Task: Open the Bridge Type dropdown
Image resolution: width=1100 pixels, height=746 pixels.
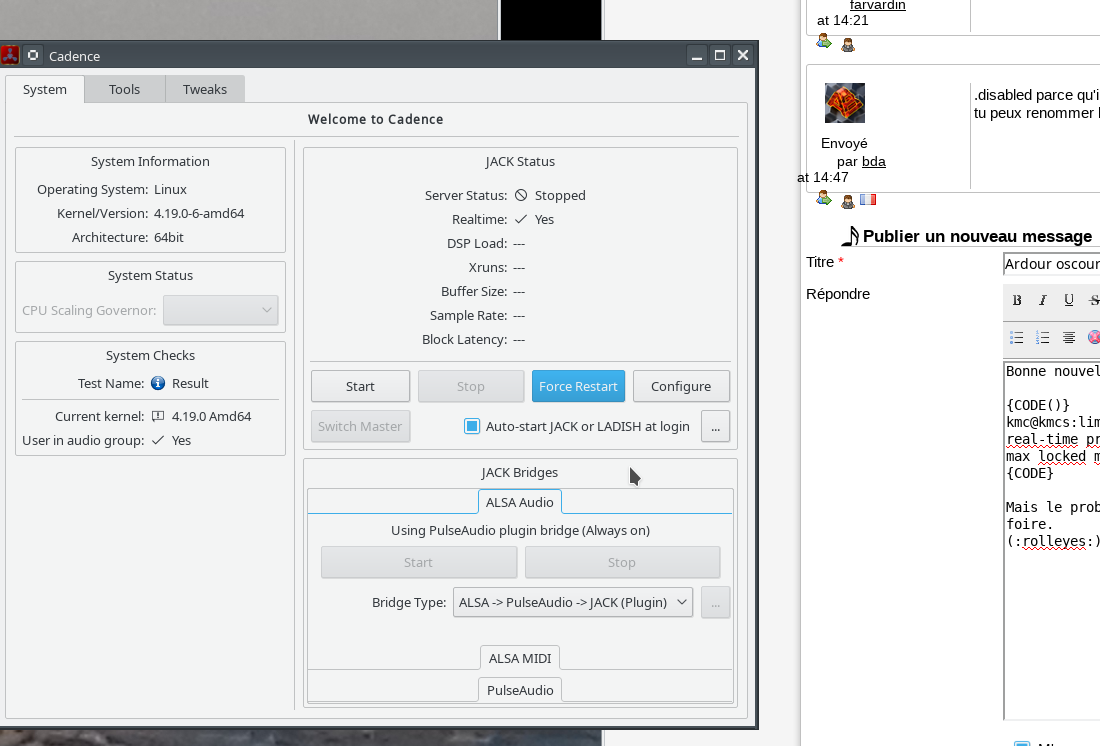Action: pyautogui.click(x=572, y=602)
